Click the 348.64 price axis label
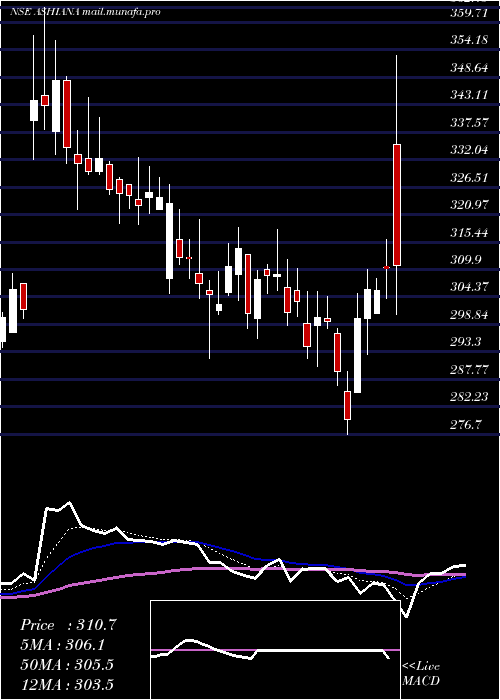 click(469, 68)
